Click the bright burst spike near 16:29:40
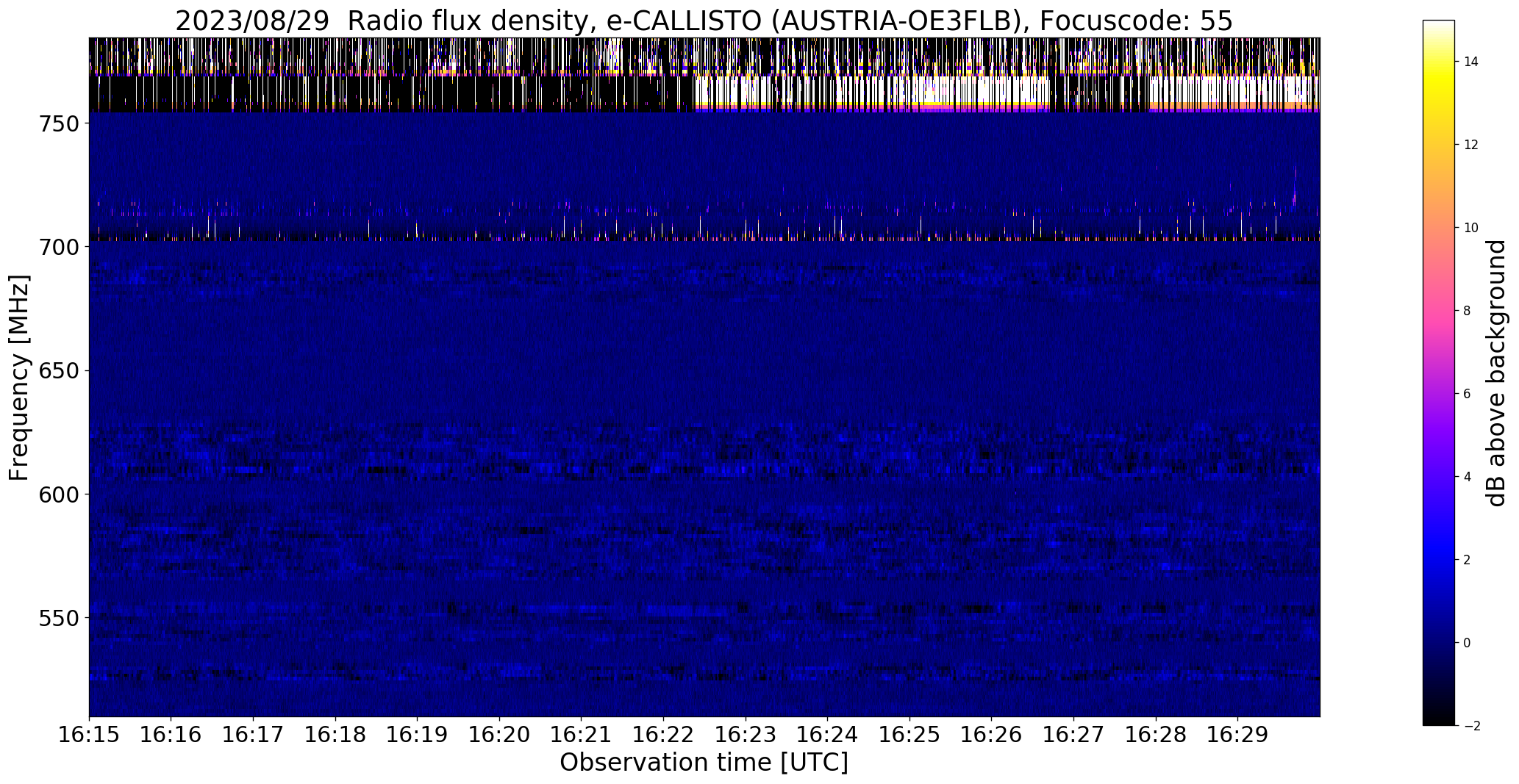The image size is (1519, 784). click(1295, 186)
